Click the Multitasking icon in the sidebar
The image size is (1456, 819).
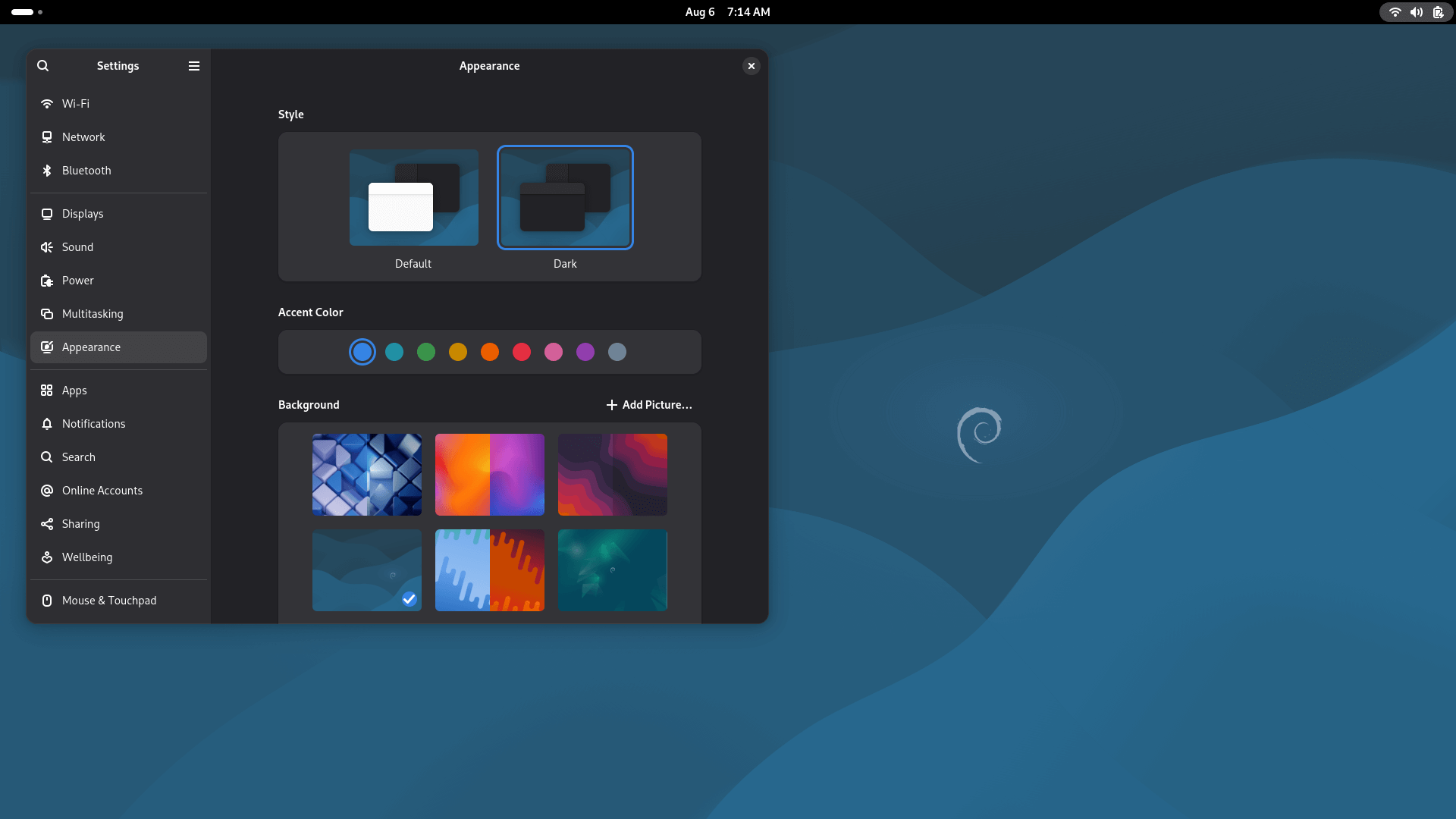tap(47, 314)
